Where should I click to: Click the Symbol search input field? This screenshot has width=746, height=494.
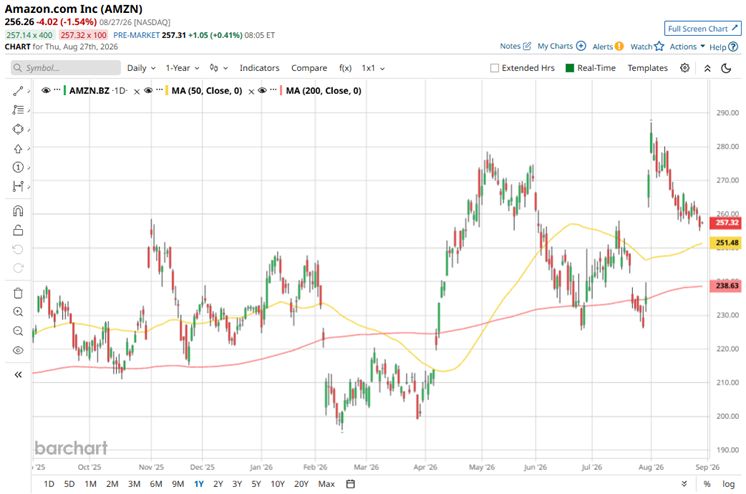[66, 68]
